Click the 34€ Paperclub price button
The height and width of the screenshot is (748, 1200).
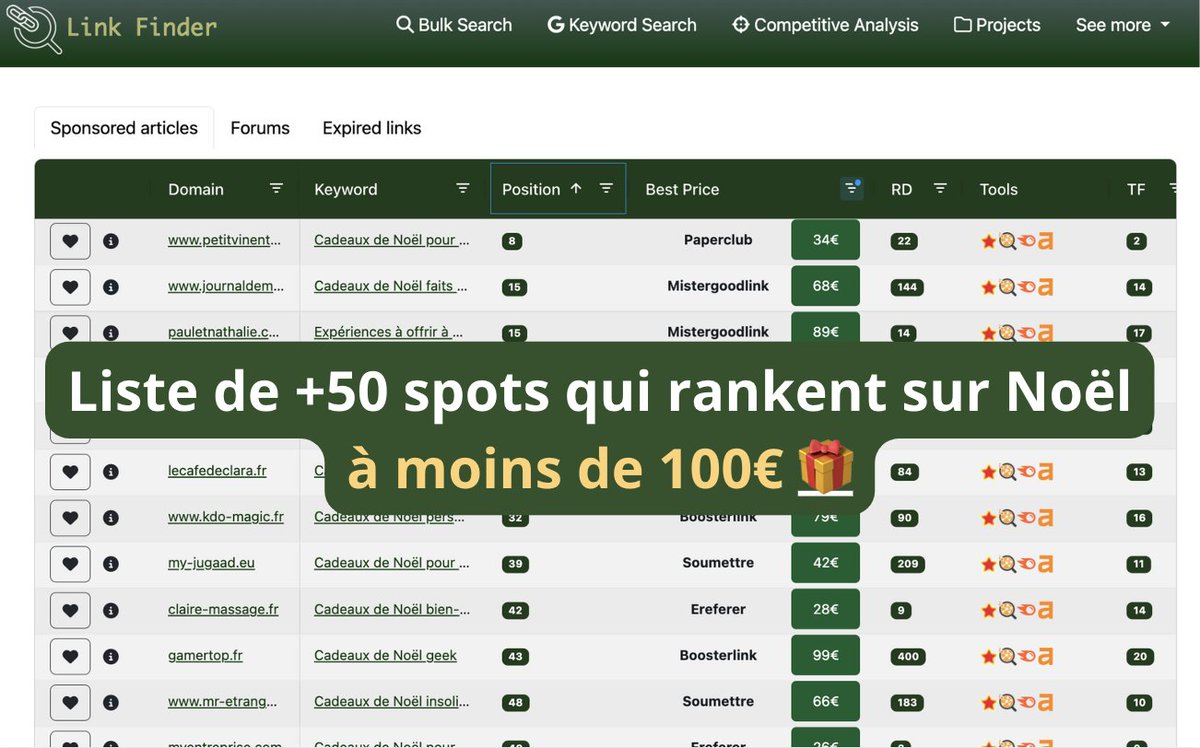click(x=825, y=240)
